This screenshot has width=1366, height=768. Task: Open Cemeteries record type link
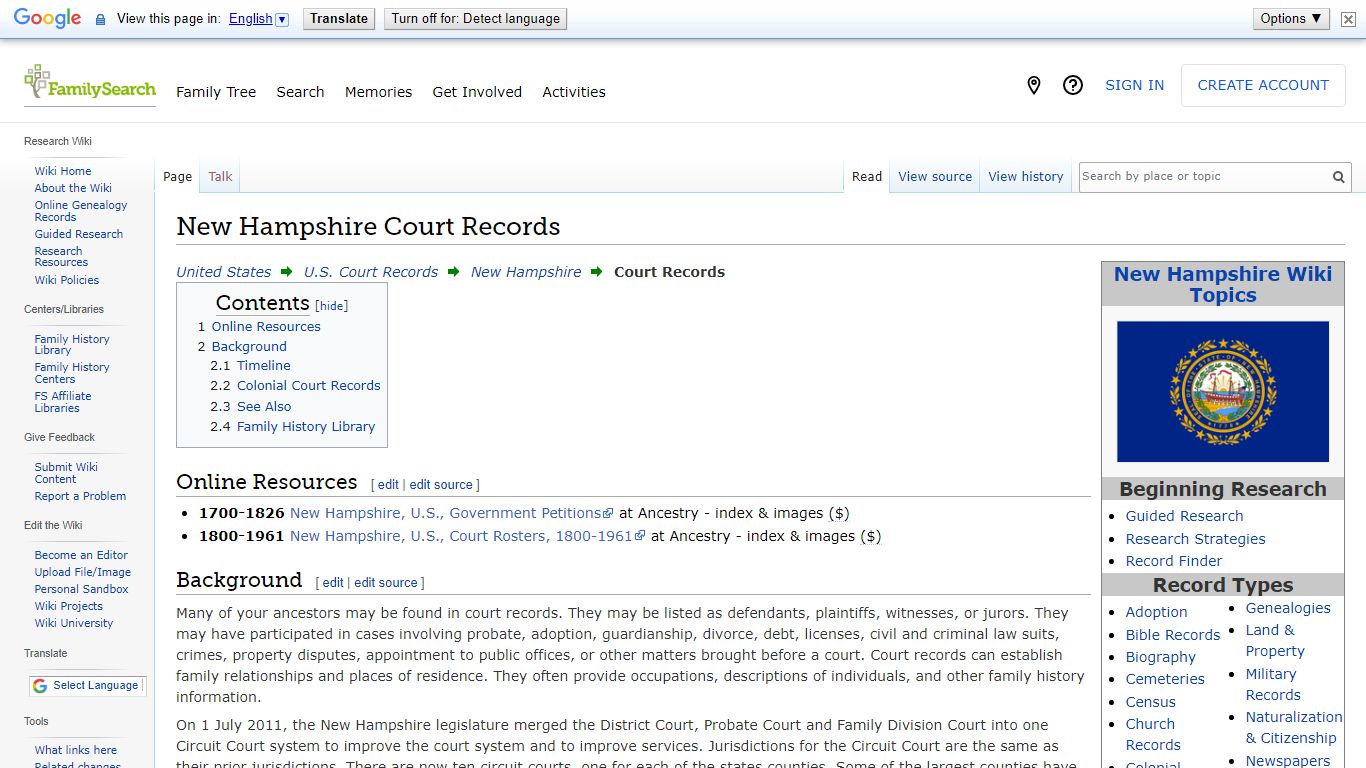1165,679
